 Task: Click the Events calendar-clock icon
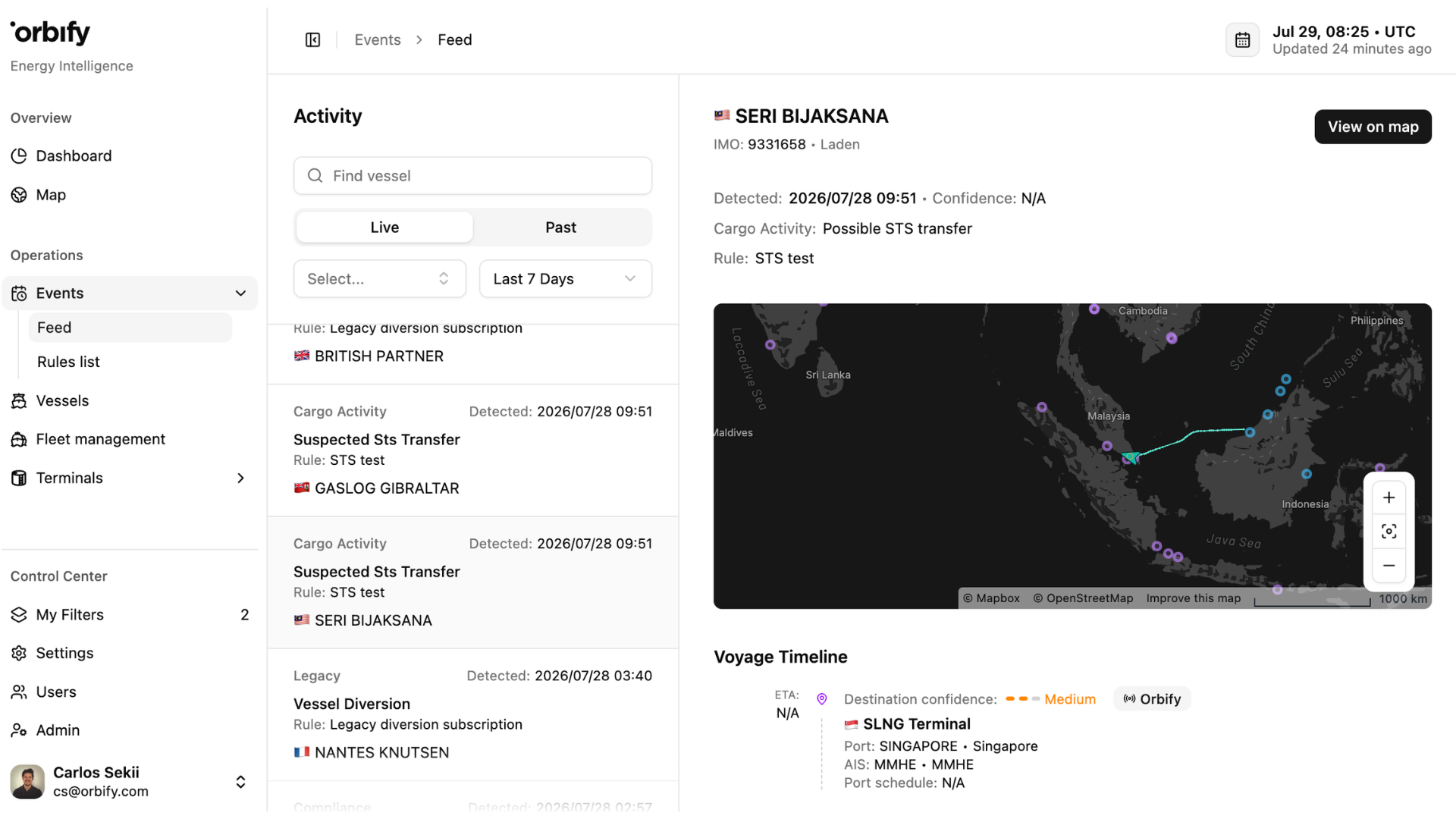(19, 293)
